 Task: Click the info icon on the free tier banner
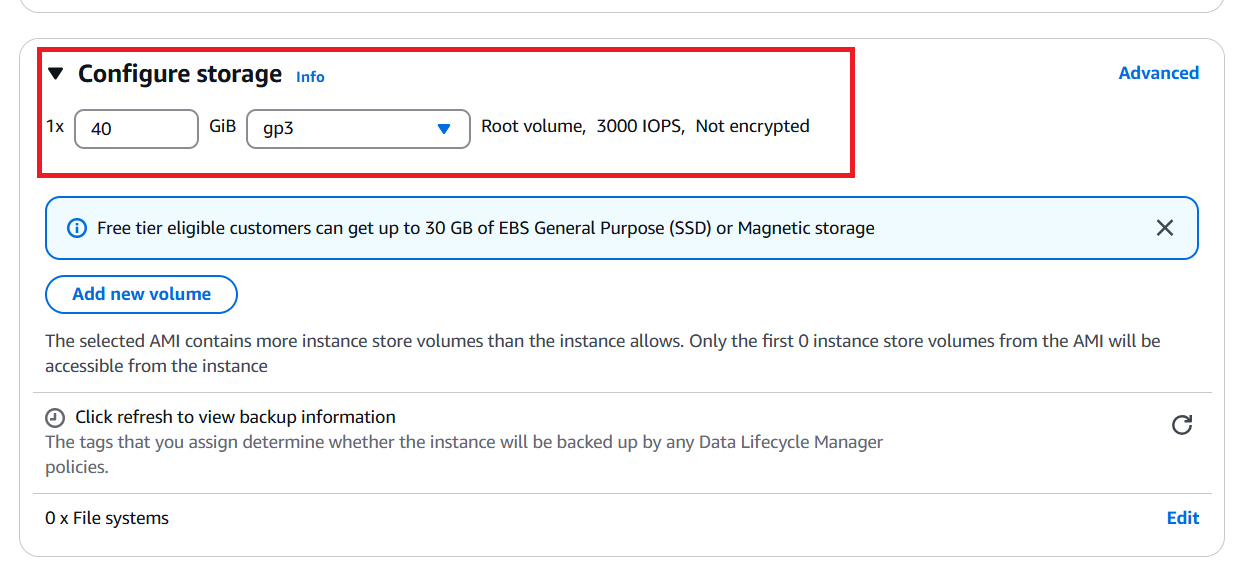tap(78, 228)
